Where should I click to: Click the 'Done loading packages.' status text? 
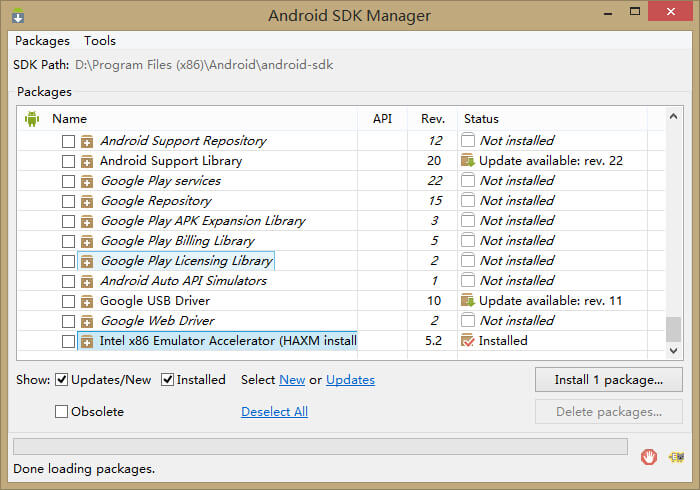[84, 469]
